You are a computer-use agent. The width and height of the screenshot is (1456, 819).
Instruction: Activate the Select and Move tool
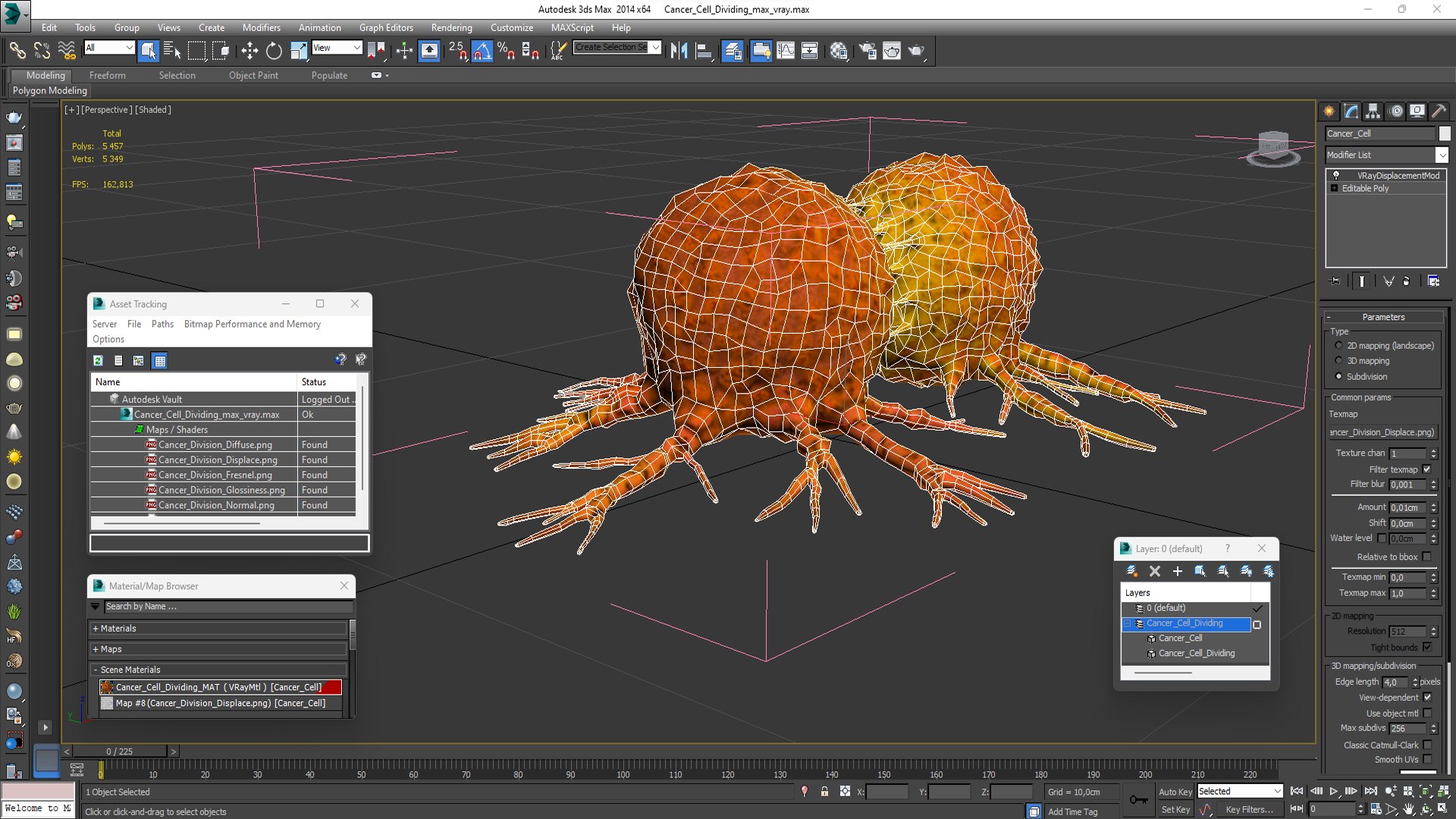pos(249,51)
